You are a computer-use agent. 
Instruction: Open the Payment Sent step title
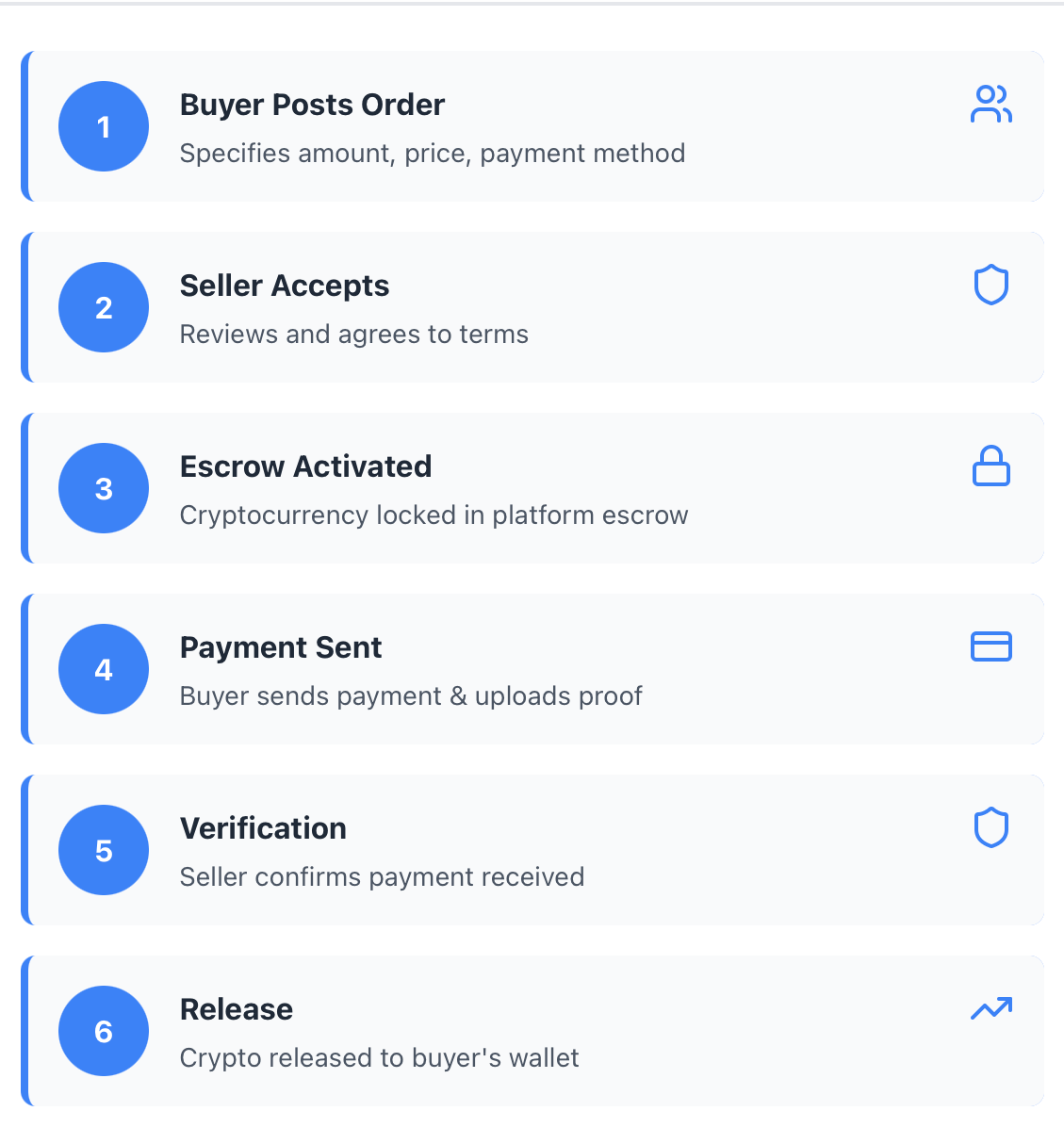tap(281, 647)
